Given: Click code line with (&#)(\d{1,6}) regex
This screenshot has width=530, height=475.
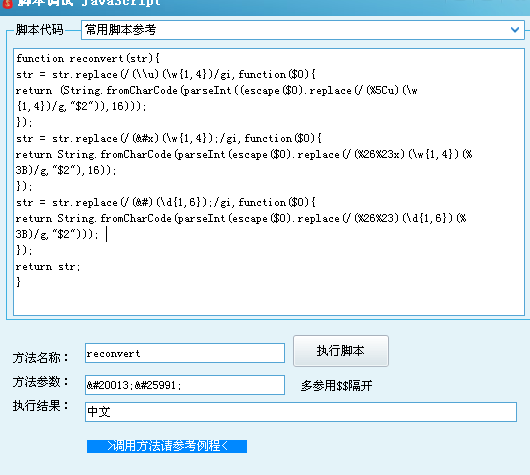Looking at the screenshot, I should pos(166,203).
